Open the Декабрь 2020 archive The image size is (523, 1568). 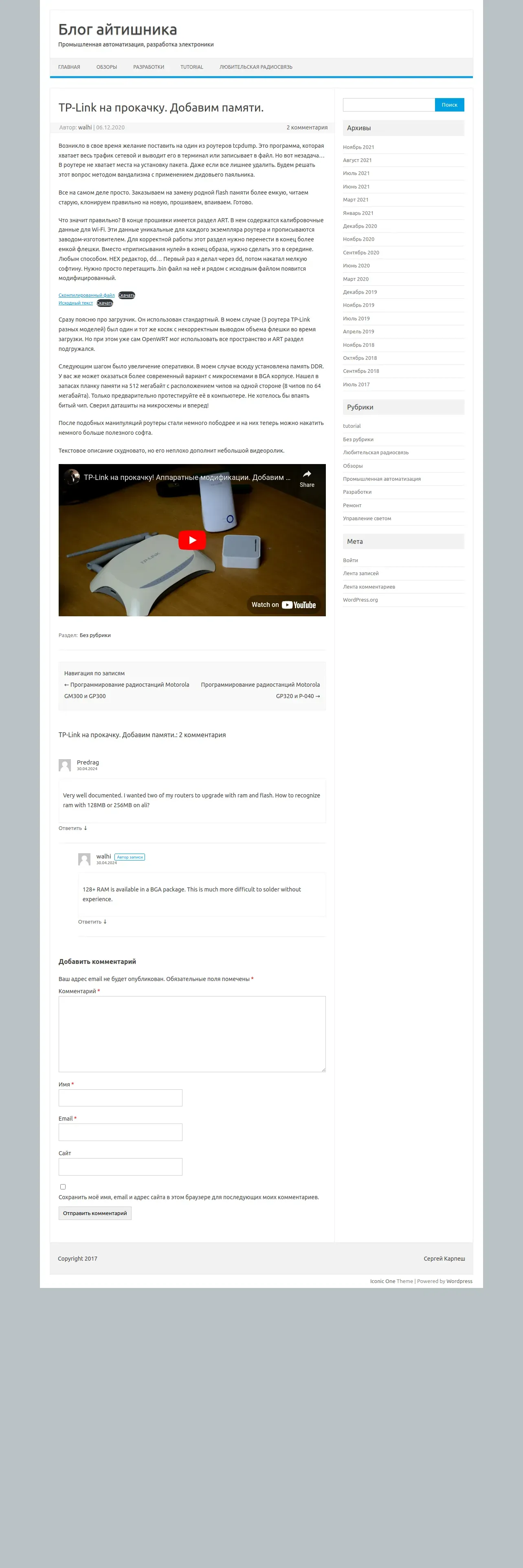pos(360,226)
